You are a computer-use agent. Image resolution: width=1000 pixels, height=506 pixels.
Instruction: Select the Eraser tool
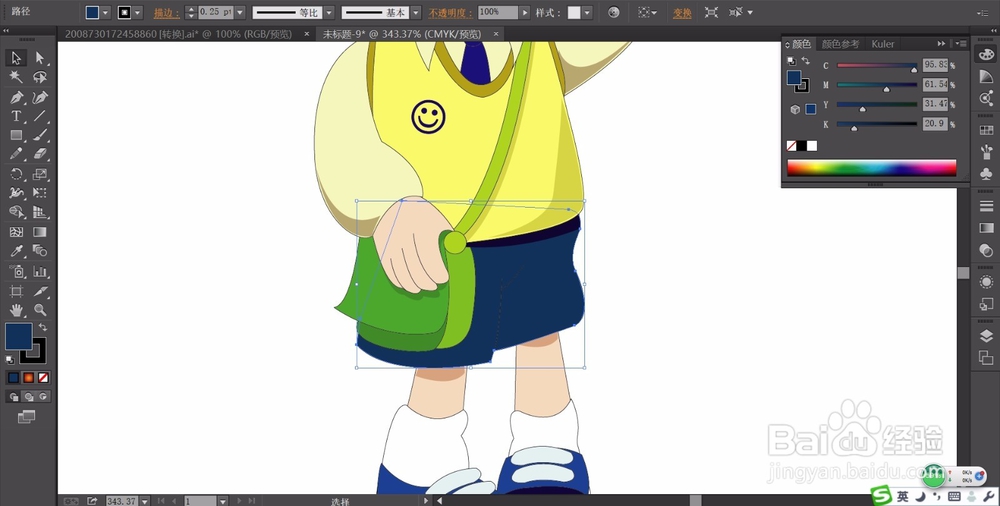coord(40,154)
